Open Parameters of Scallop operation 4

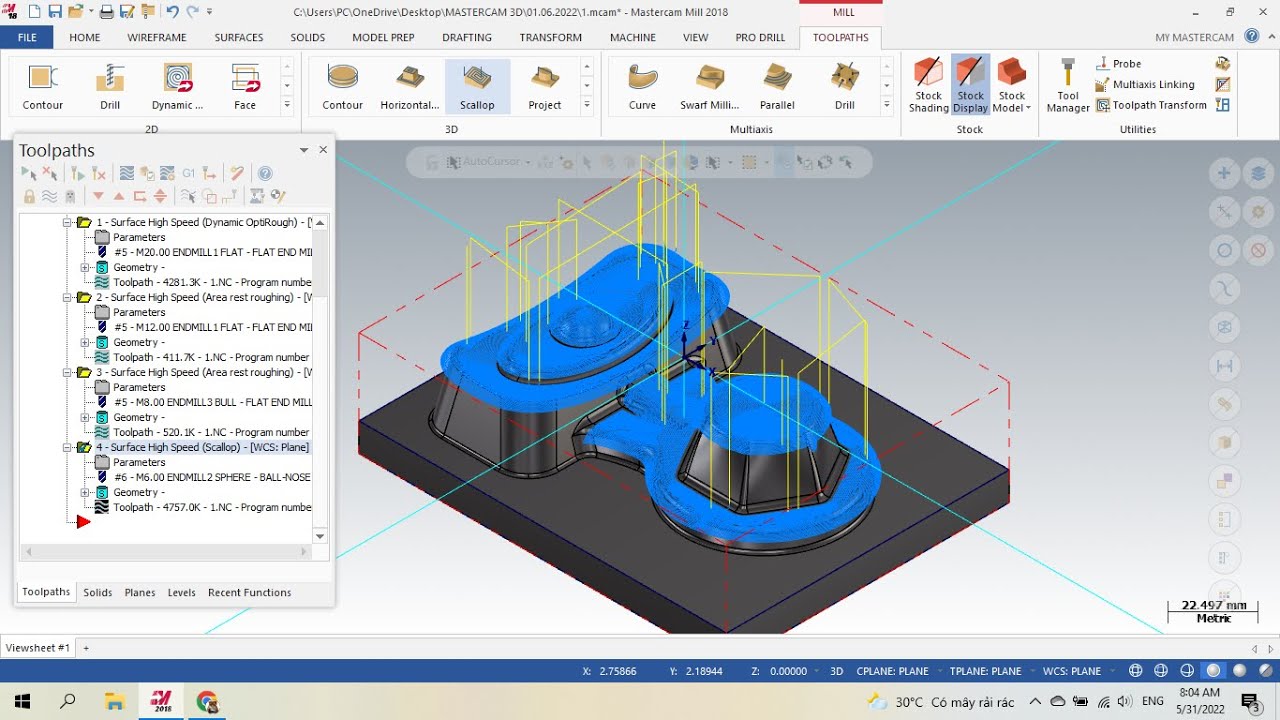tap(139, 462)
